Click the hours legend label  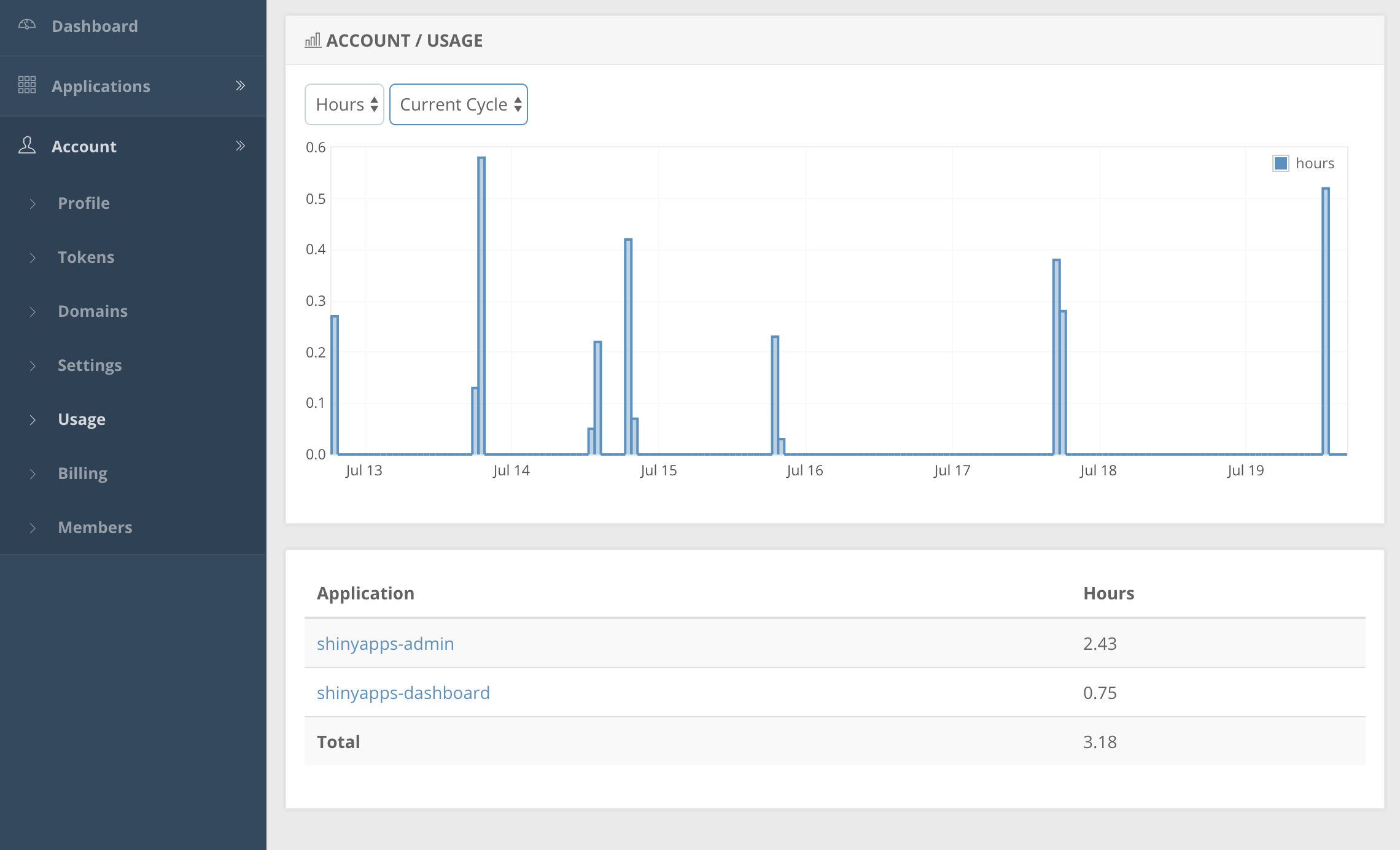pyautogui.click(x=1315, y=163)
